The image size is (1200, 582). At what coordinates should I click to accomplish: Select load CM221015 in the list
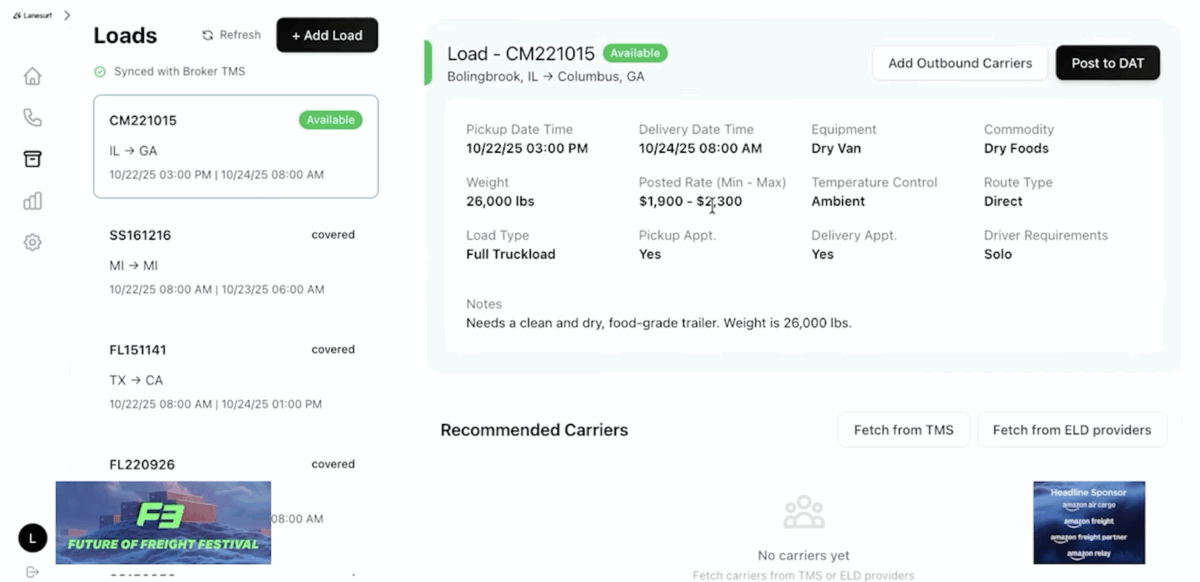tap(235, 146)
